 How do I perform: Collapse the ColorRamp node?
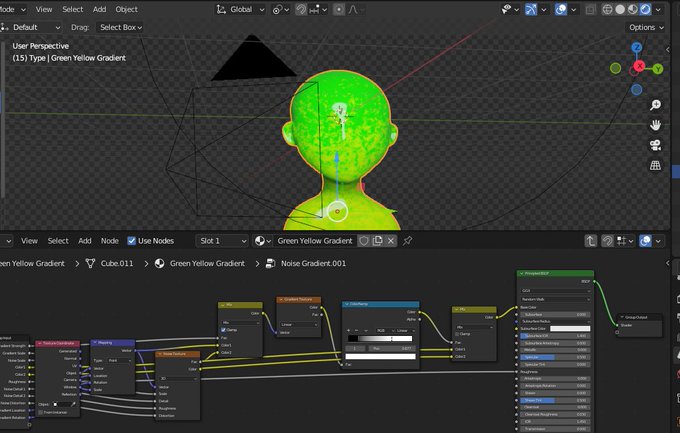coord(347,304)
